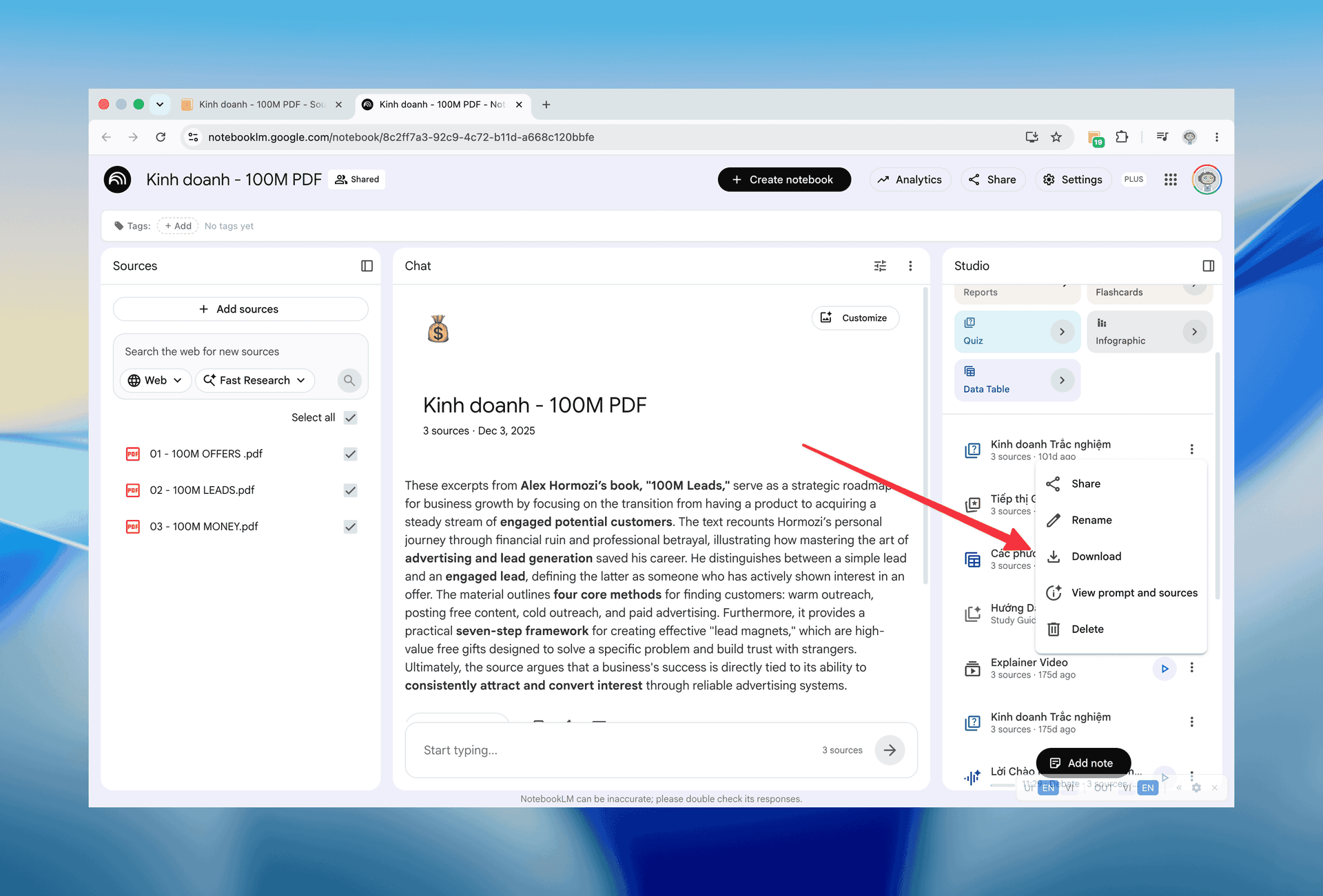Screen dimensions: 1323x896
Task: View site information icon in address bar
Action: (194, 137)
